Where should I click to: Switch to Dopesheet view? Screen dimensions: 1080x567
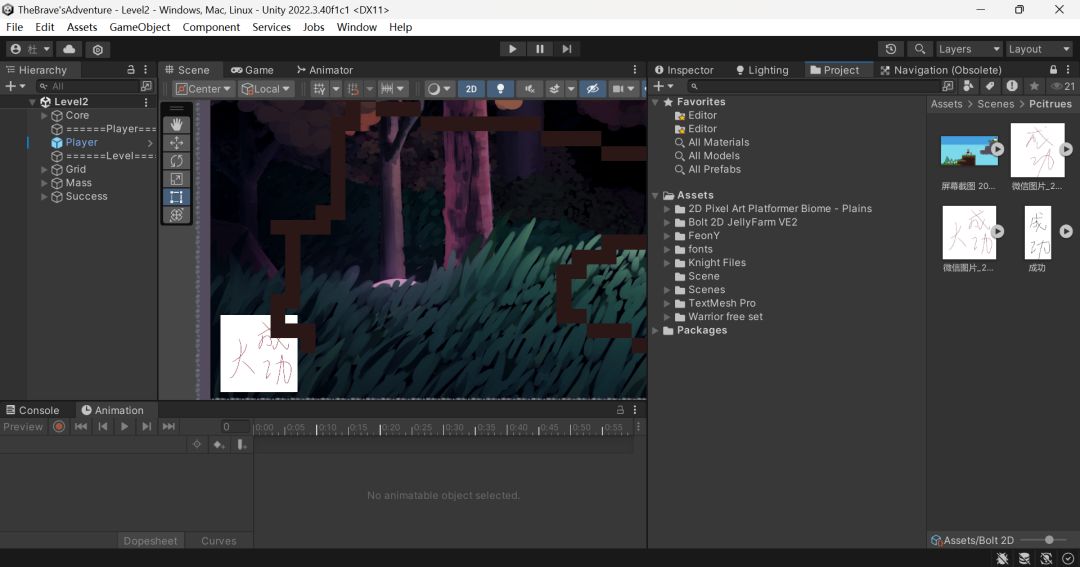click(x=150, y=541)
